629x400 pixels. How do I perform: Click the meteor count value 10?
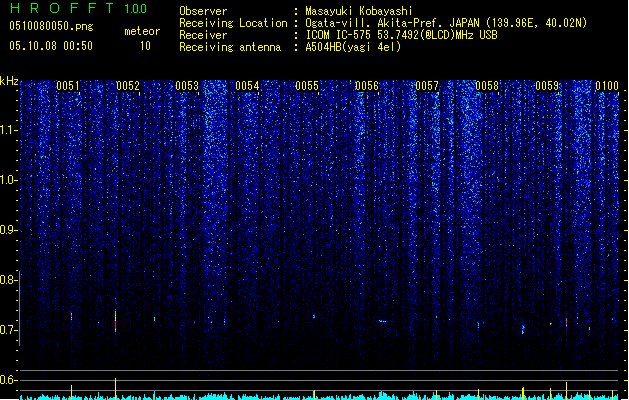tap(145, 46)
